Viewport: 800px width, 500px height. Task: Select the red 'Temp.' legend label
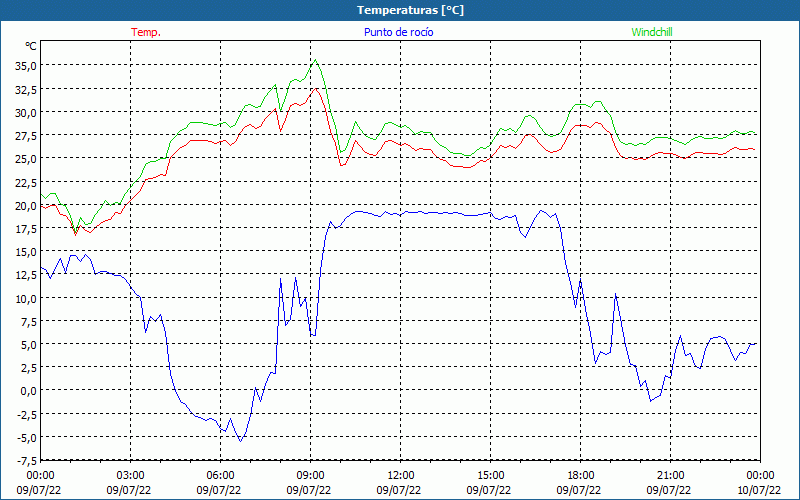pyautogui.click(x=146, y=32)
